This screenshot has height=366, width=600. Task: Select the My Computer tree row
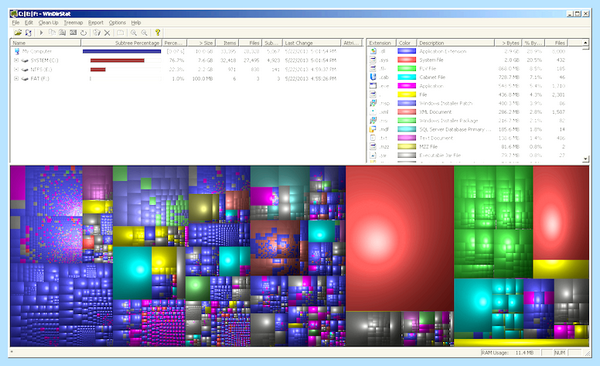tap(188, 51)
